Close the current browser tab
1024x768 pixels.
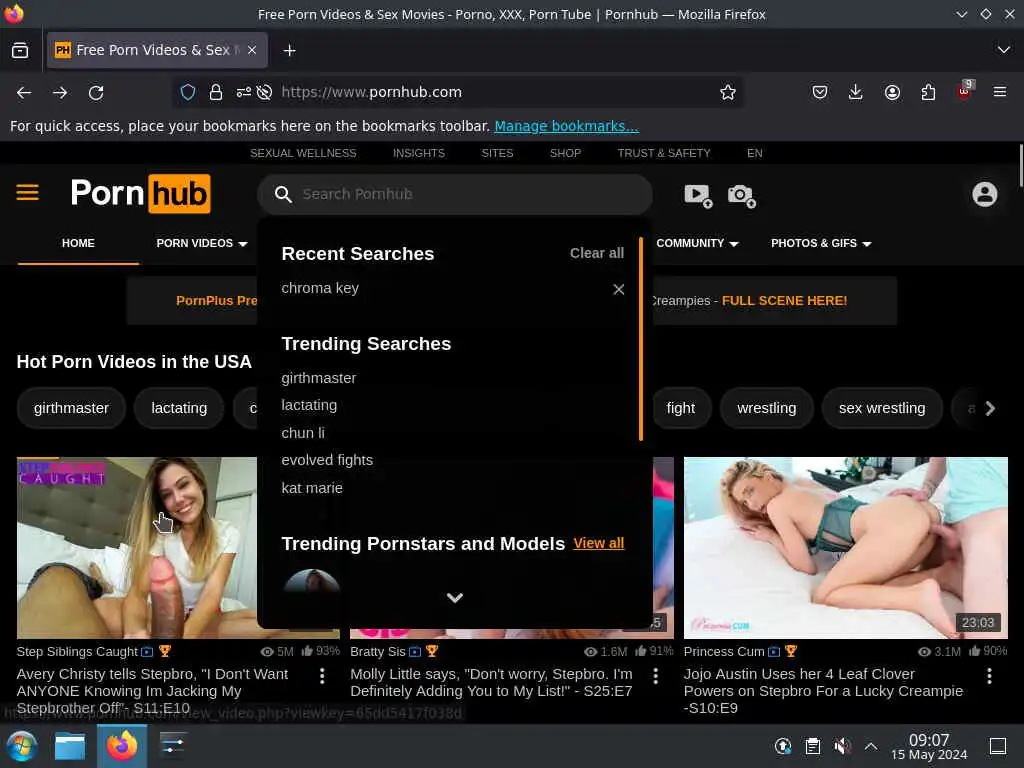[x=252, y=50]
